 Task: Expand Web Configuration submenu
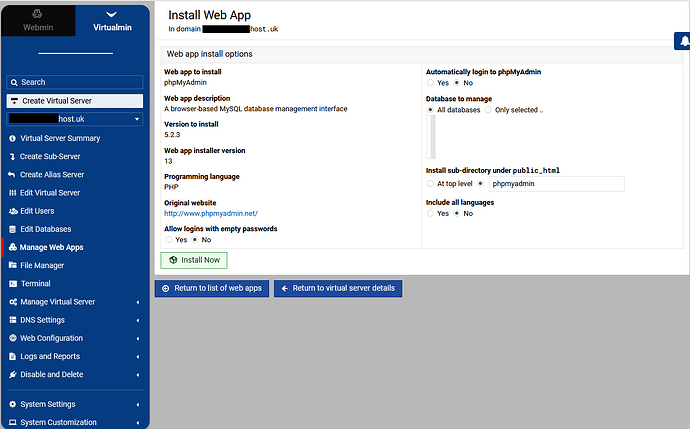[x=75, y=338]
